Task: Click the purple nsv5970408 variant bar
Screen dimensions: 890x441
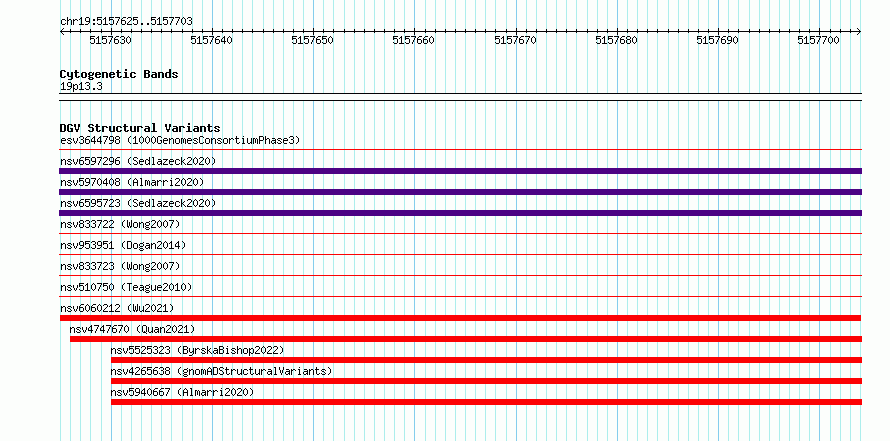Action: tap(460, 192)
